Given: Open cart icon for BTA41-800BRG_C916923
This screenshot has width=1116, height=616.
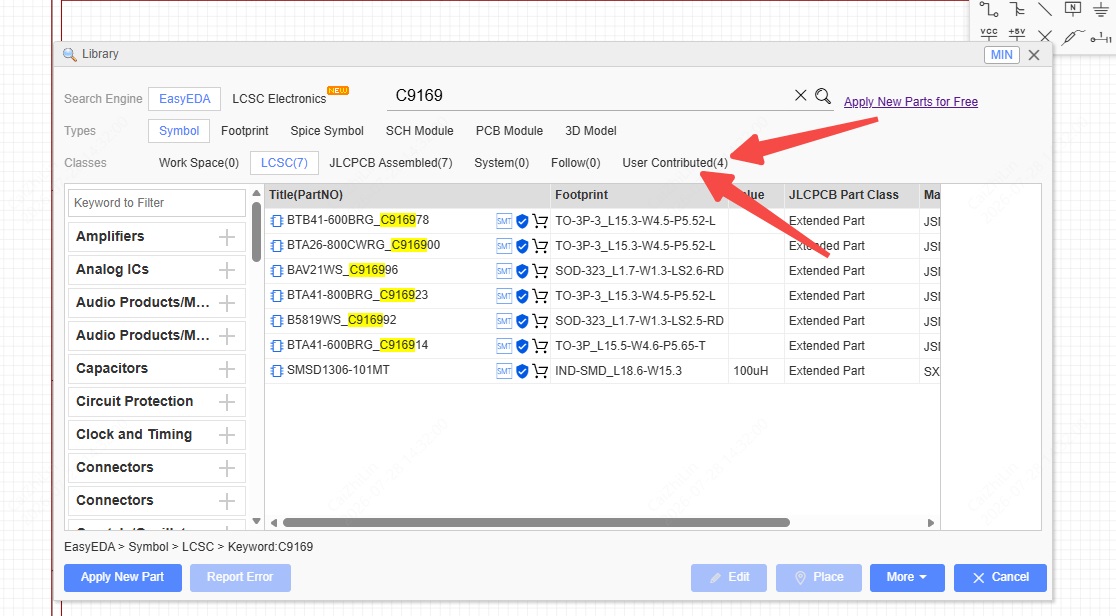Looking at the screenshot, I should (540, 296).
